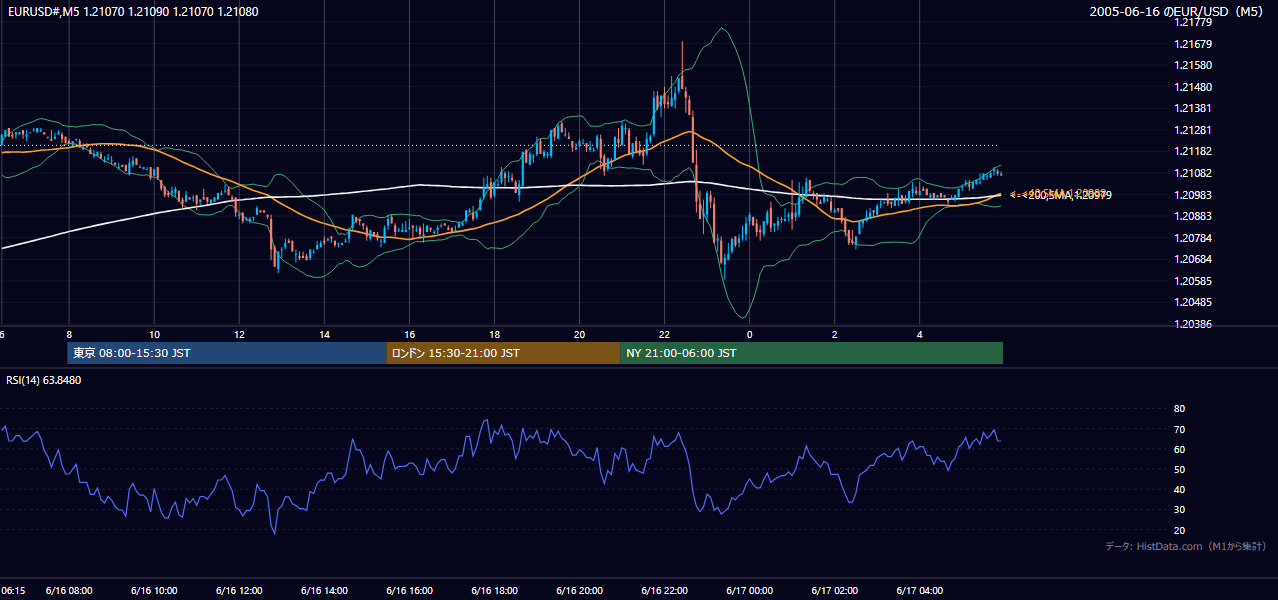Click hour tick 2 under the price chart

coord(834,334)
